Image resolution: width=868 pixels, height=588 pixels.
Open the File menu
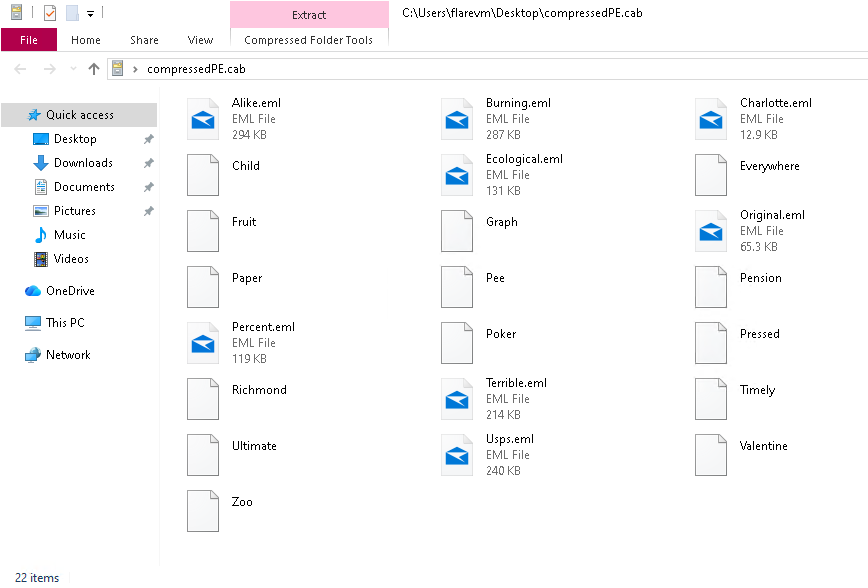click(29, 40)
